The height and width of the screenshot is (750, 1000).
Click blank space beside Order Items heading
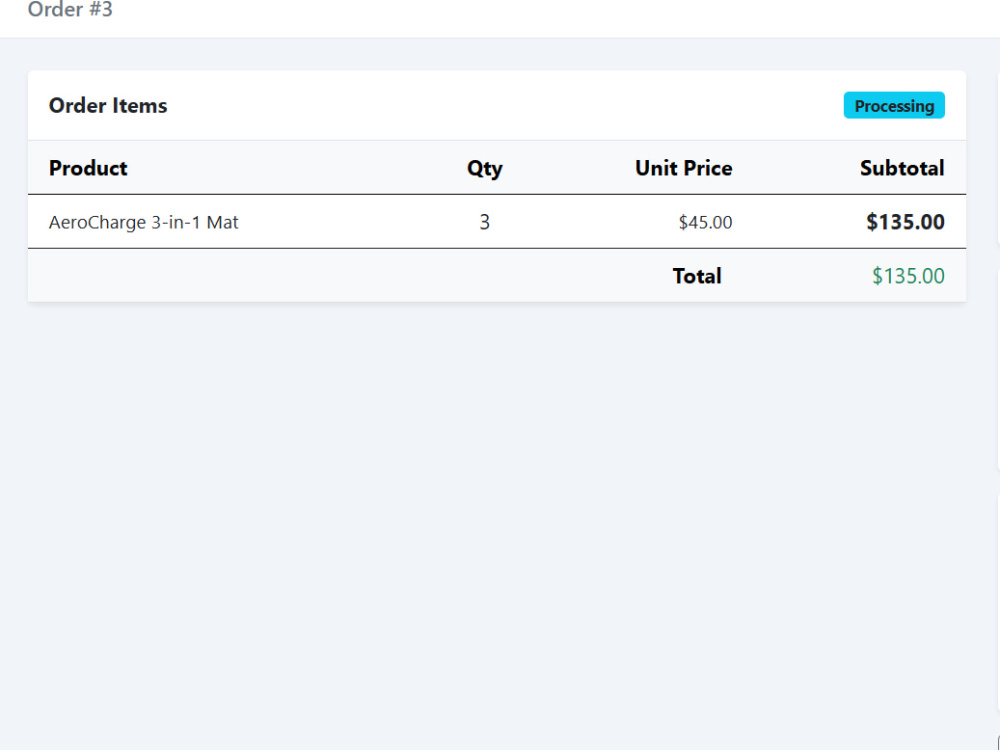pyautogui.click(x=504, y=105)
